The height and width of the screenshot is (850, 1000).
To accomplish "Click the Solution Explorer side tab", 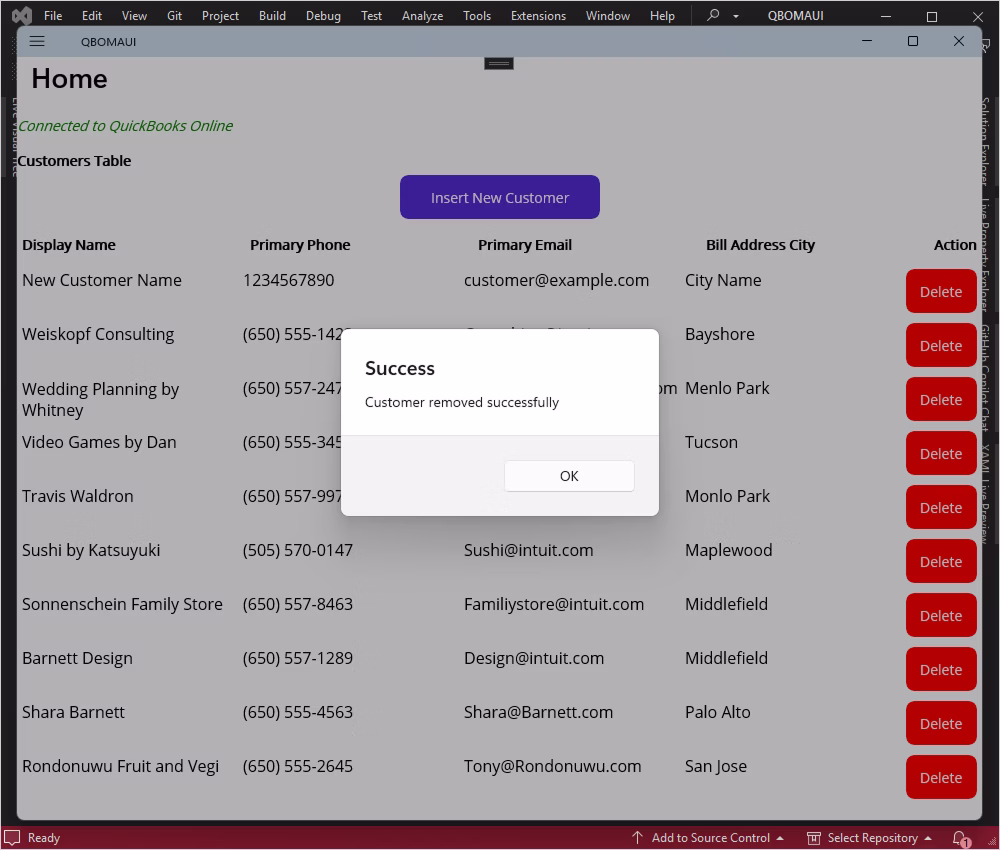I will 986,140.
